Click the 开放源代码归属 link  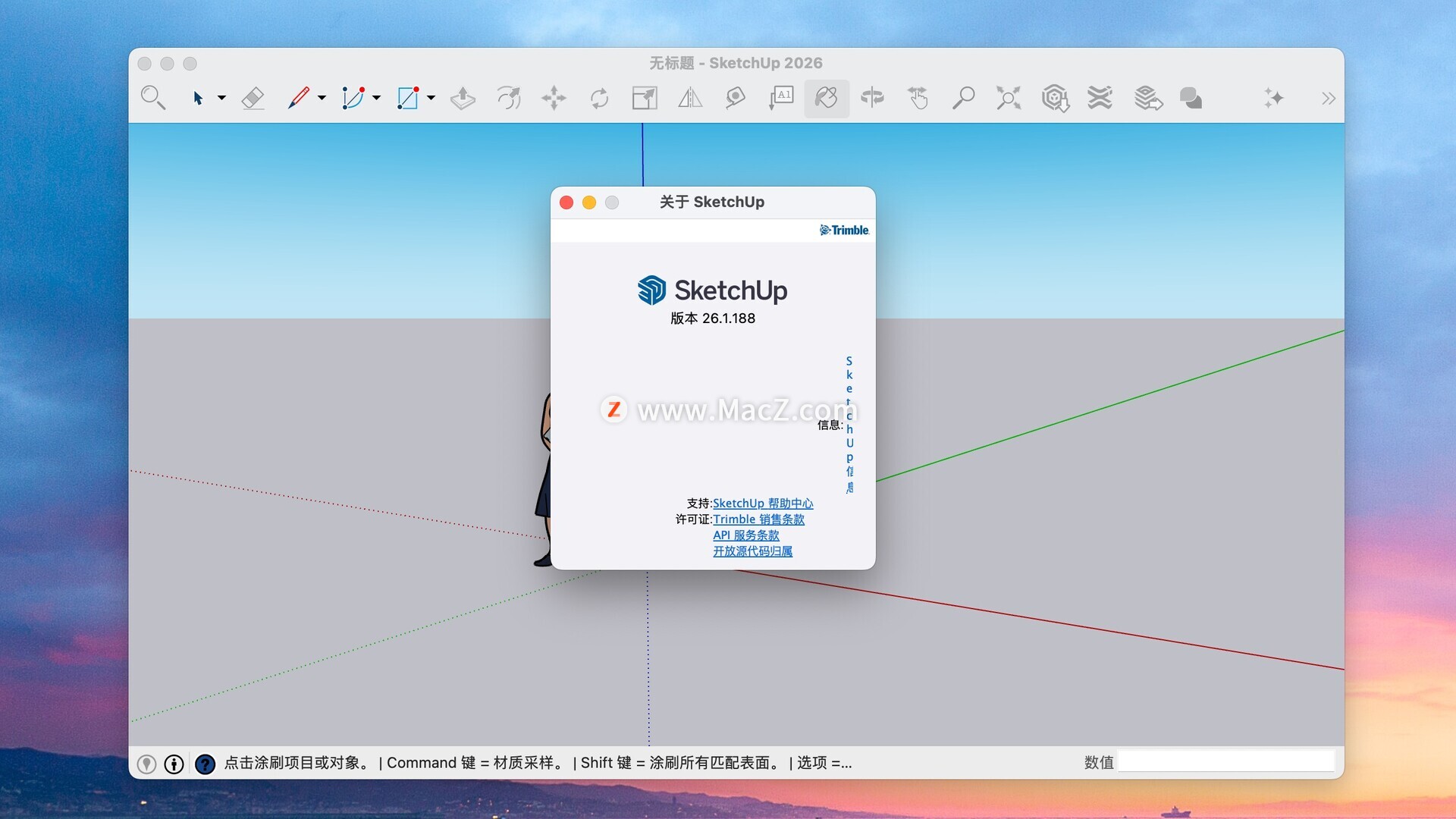coord(752,551)
